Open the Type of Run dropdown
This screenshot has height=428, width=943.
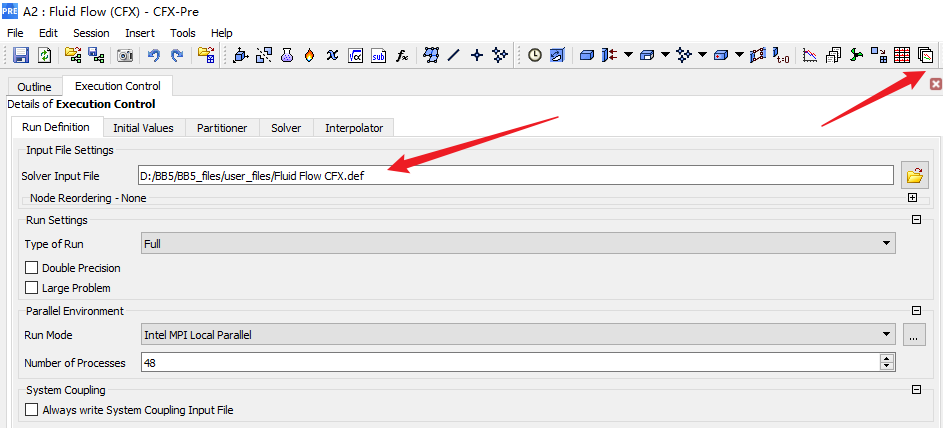point(518,243)
